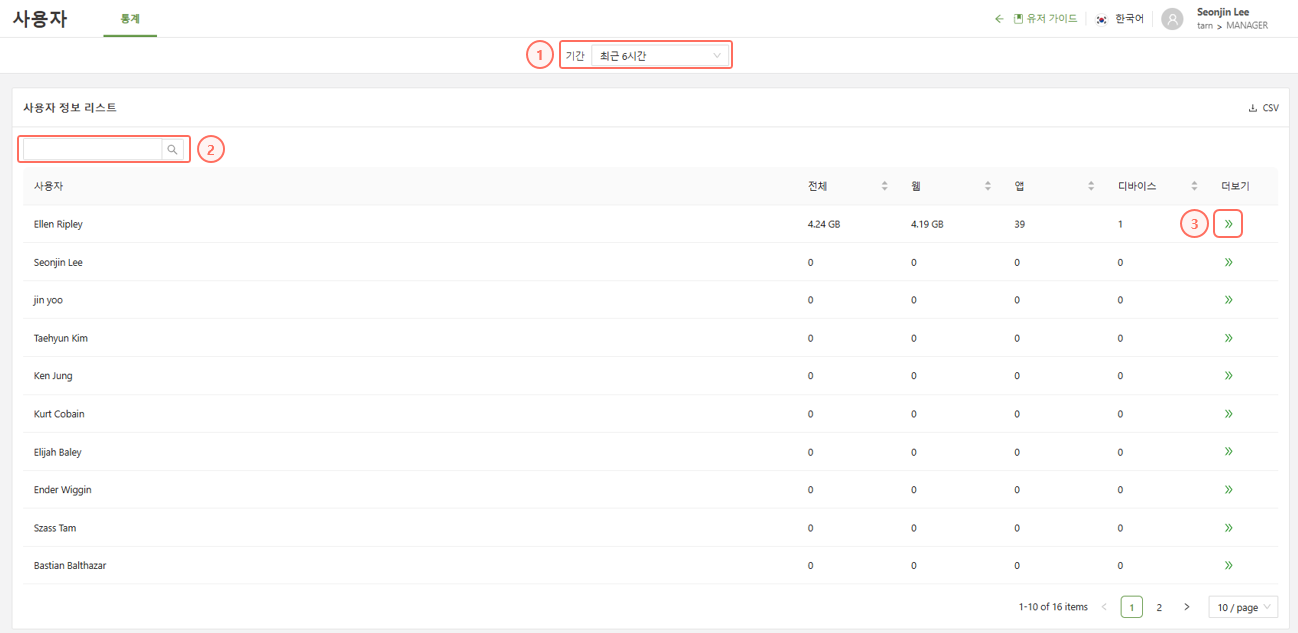
Task: Click the search magnifier icon
Action: pyautogui.click(x=172, y=150)
